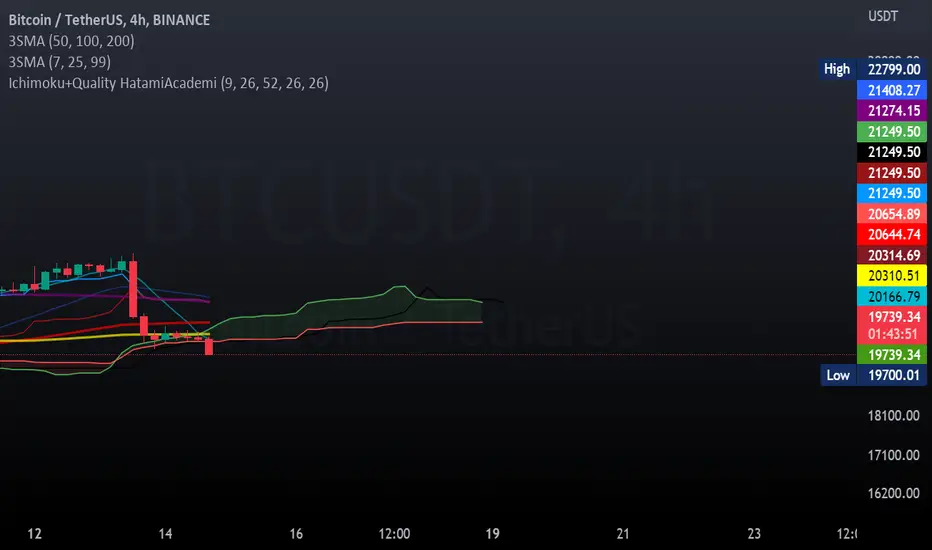Click the 18100.00 price scale tick
The height and width of the screenshot is (550, 932).
click(x=893, y=416)
